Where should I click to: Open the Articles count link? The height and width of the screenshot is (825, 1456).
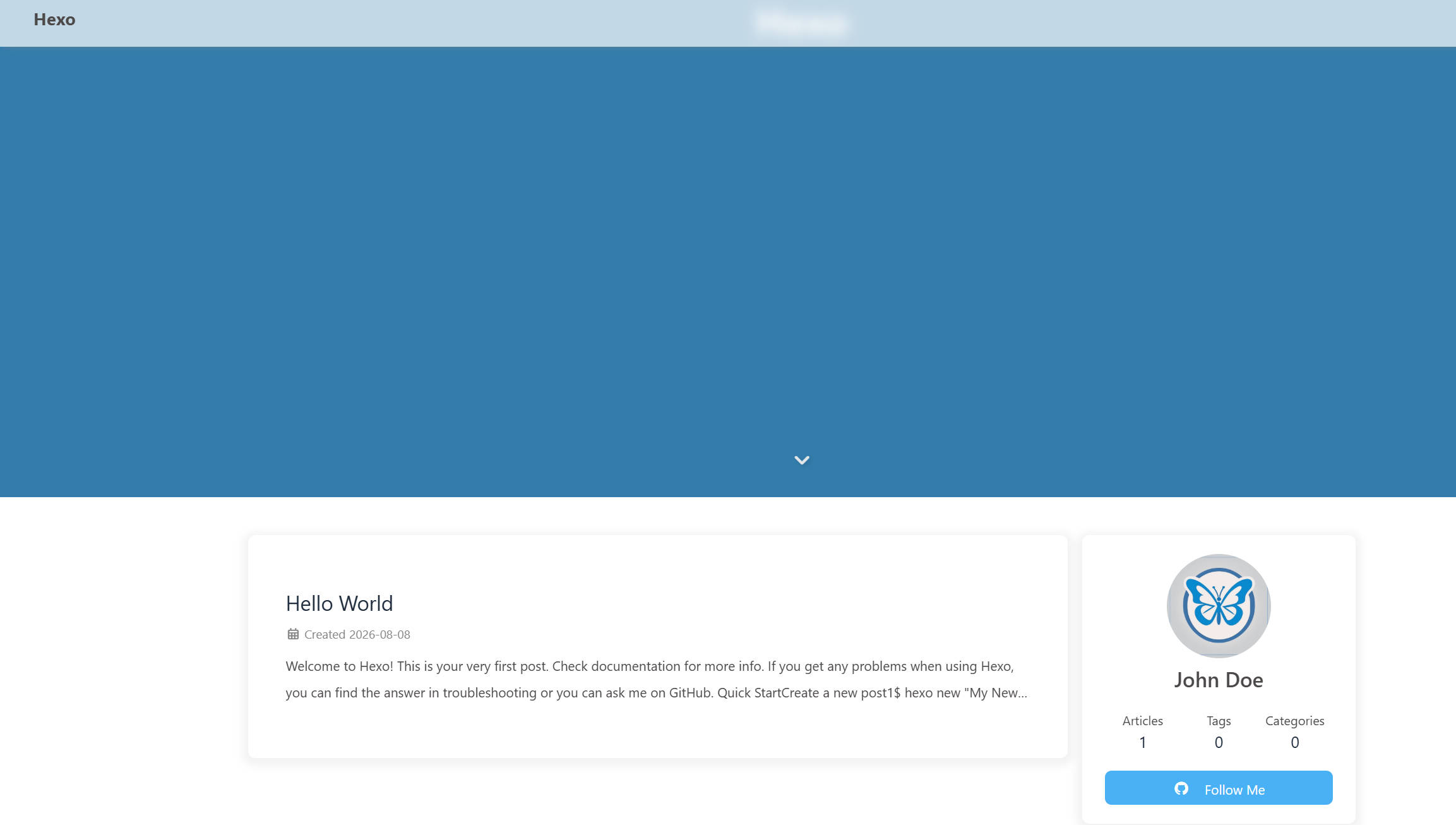(x=1142, y=732)
